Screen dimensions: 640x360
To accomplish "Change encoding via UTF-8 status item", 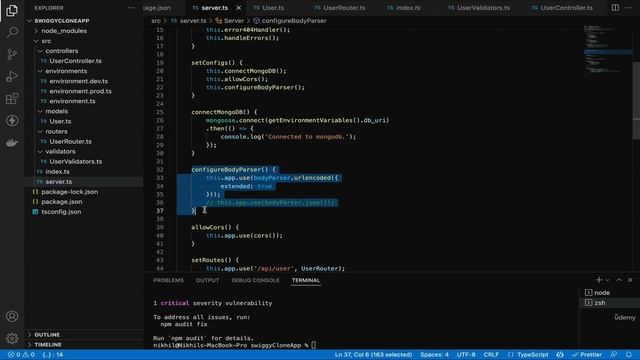I will (466, 355).
